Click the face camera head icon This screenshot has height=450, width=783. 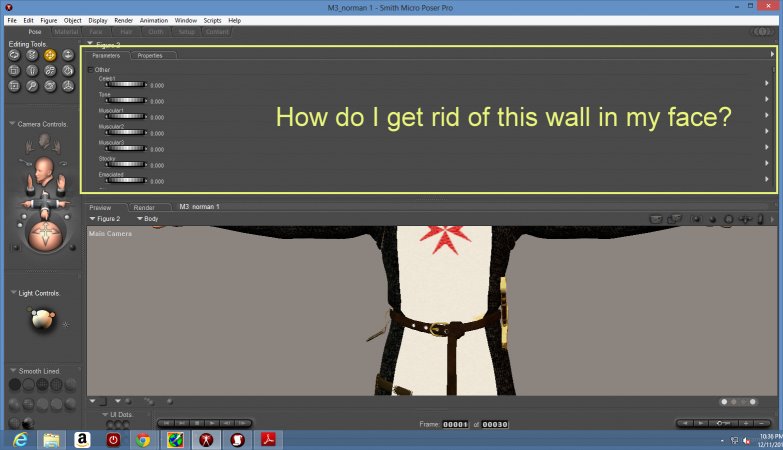[44, 170]
